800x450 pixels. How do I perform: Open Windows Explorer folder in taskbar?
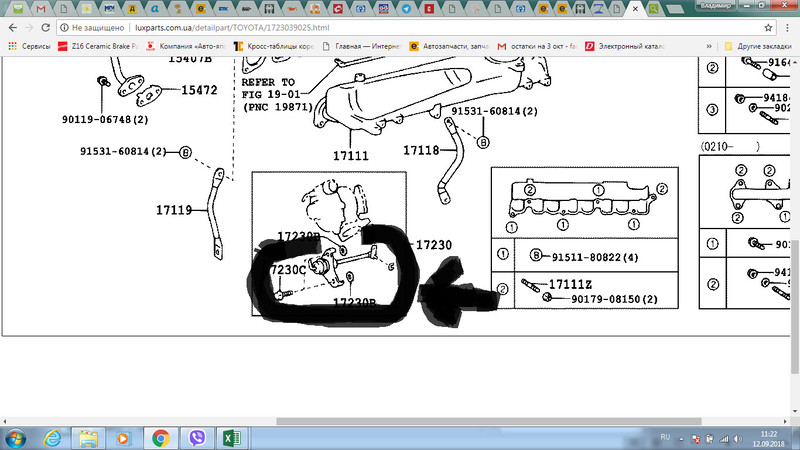[x=89, y=437]
